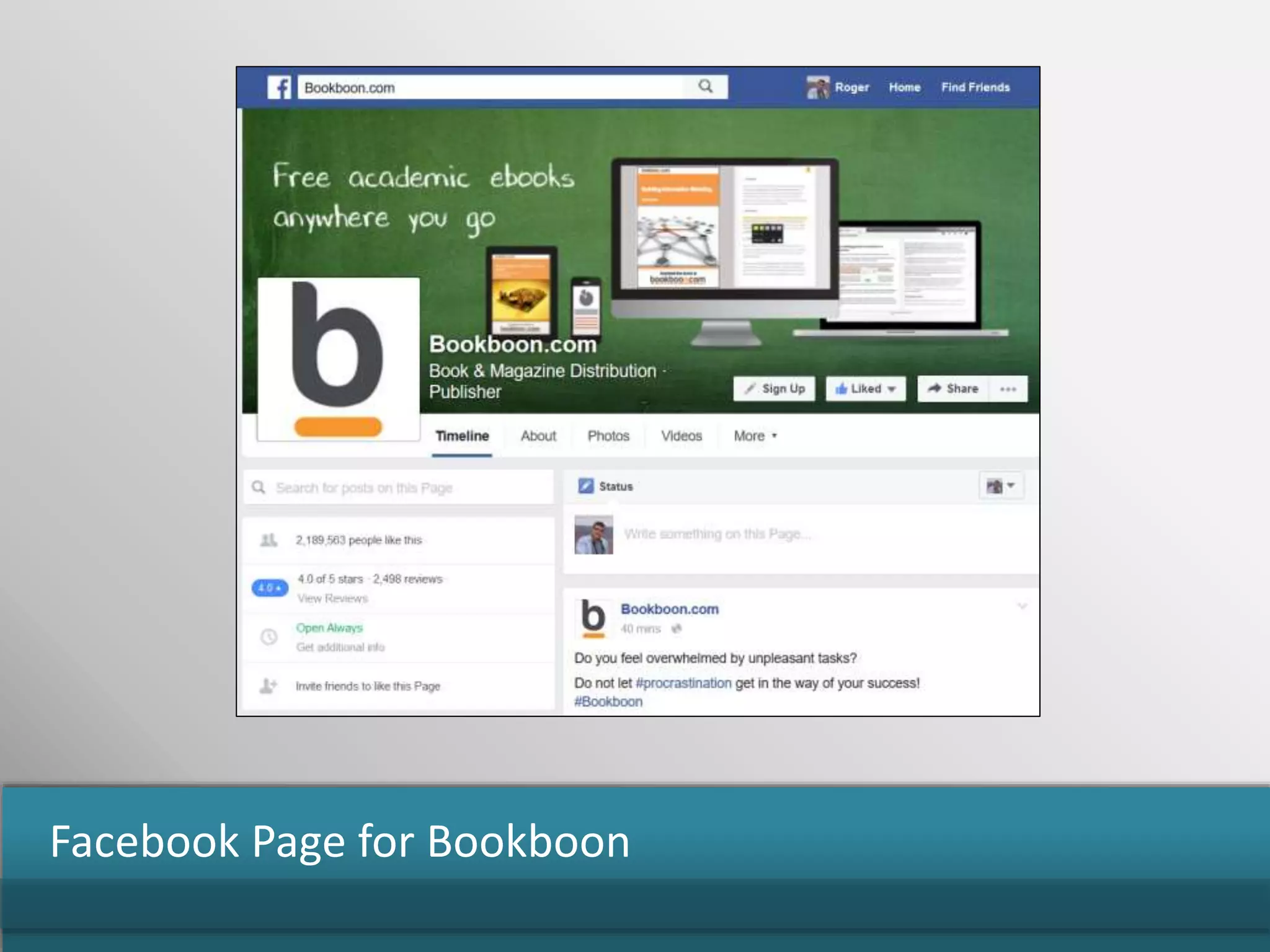Click 'Book & Magazine Distribution' category text

tap(543, 371)
